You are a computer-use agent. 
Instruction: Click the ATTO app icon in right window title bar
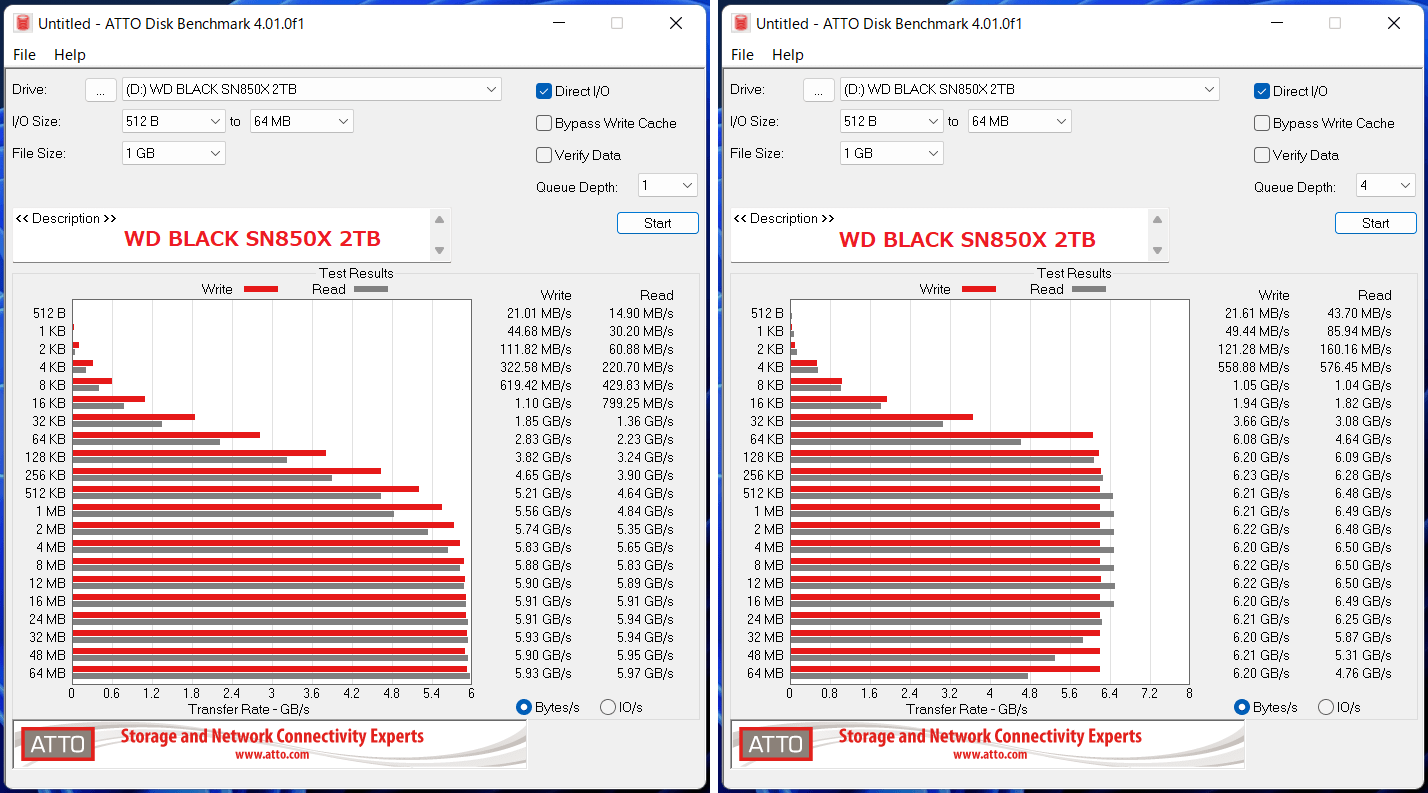click(741, 23)
